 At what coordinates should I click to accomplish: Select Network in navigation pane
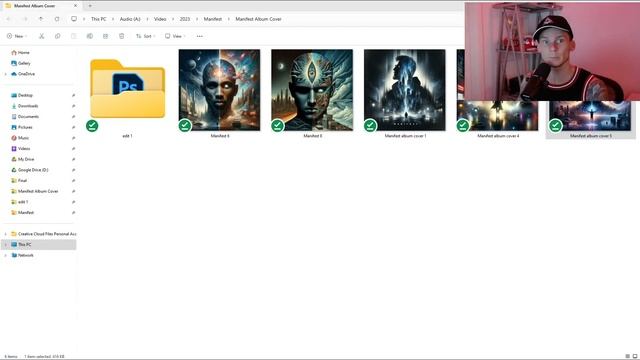point(22,255)
